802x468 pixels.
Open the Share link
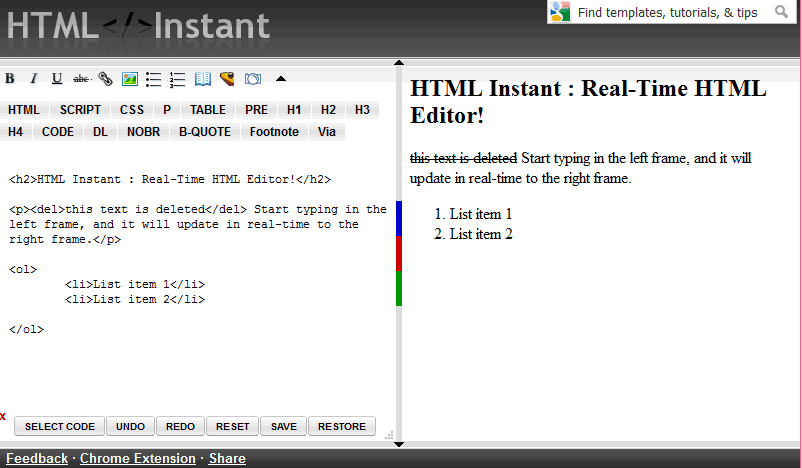click(227, 459)
